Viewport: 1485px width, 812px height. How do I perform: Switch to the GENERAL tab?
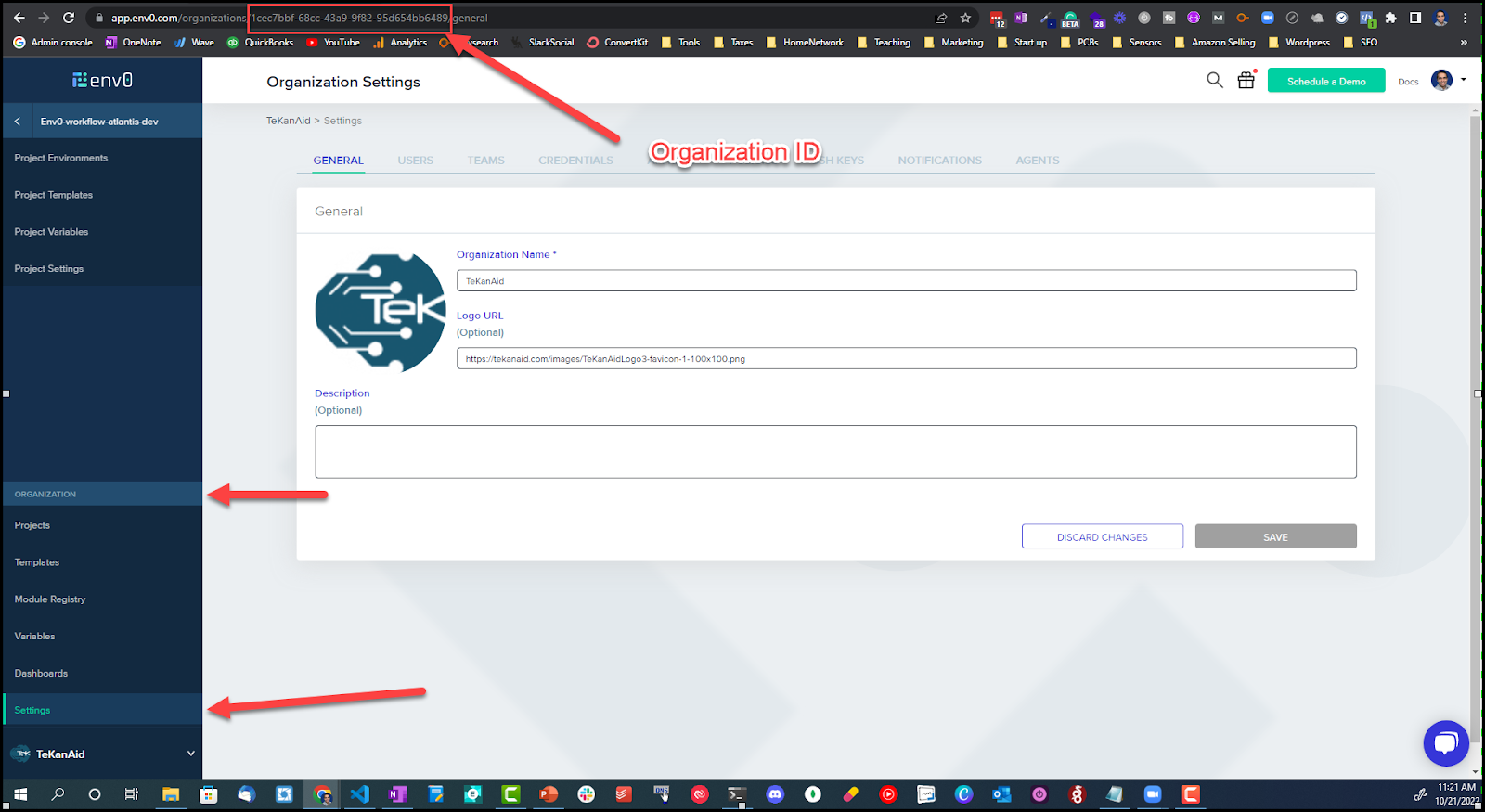pyautogui.click(x=338, y=161)
